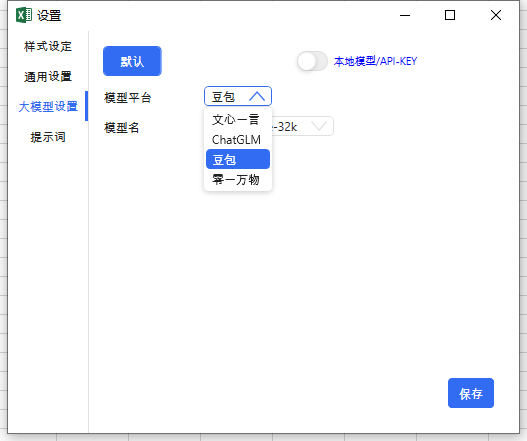Maximize the 设置 window
Image resolution: width=527 pixels, height=441 pixels.
pyautogui.click(x=450, y=15)
